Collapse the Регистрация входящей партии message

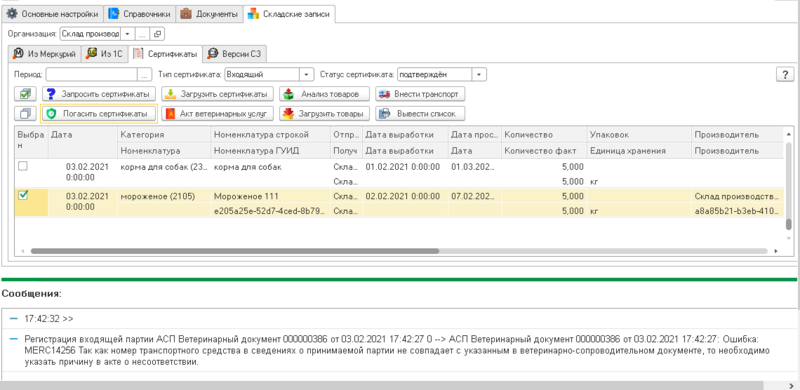click(x=14, y=338)
